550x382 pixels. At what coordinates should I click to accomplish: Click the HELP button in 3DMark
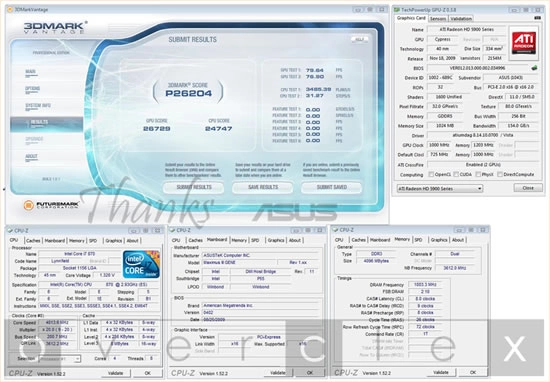click(x=359, y=39)
